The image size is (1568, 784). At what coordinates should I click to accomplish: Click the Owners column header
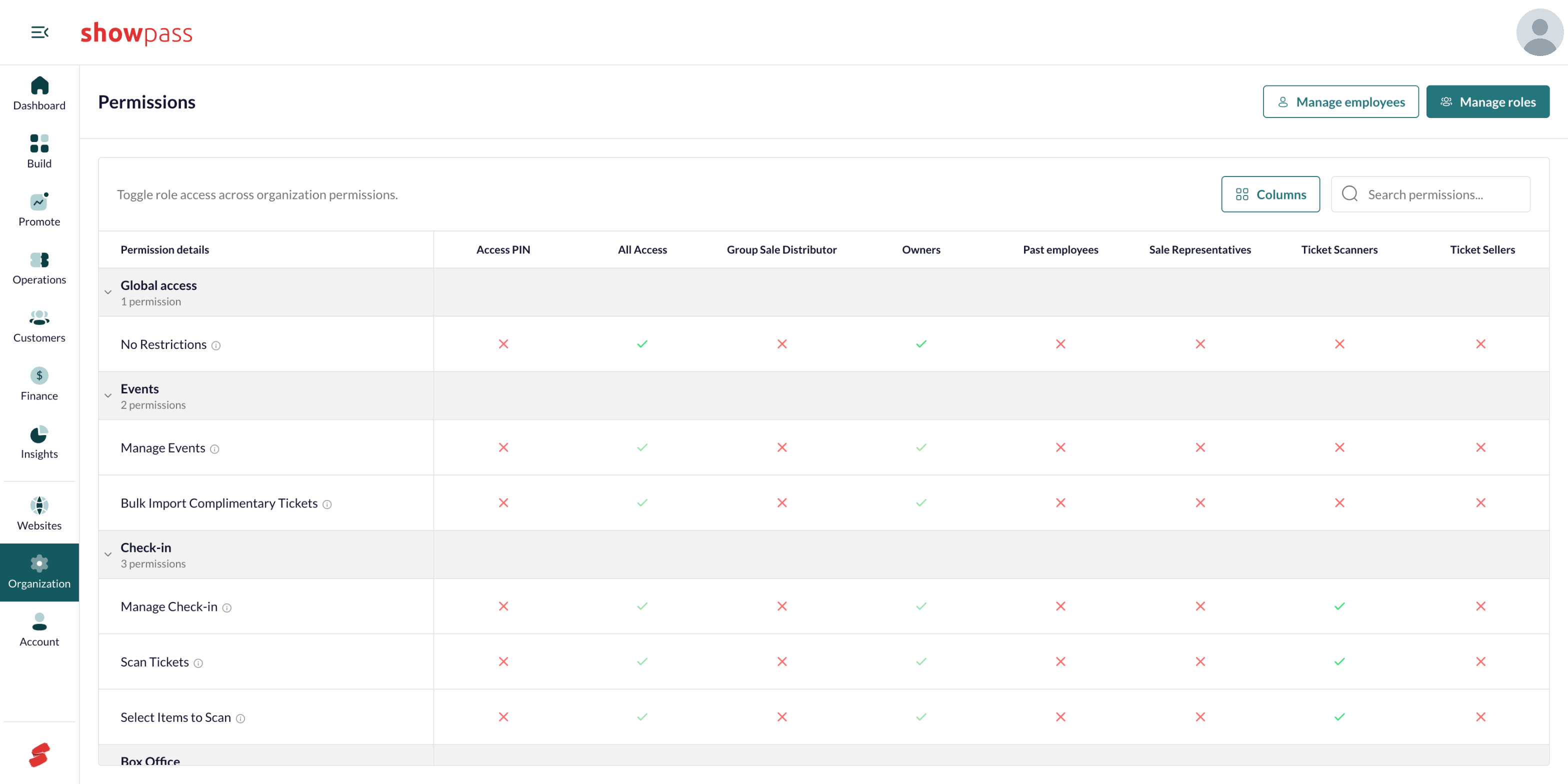(921, 249)
